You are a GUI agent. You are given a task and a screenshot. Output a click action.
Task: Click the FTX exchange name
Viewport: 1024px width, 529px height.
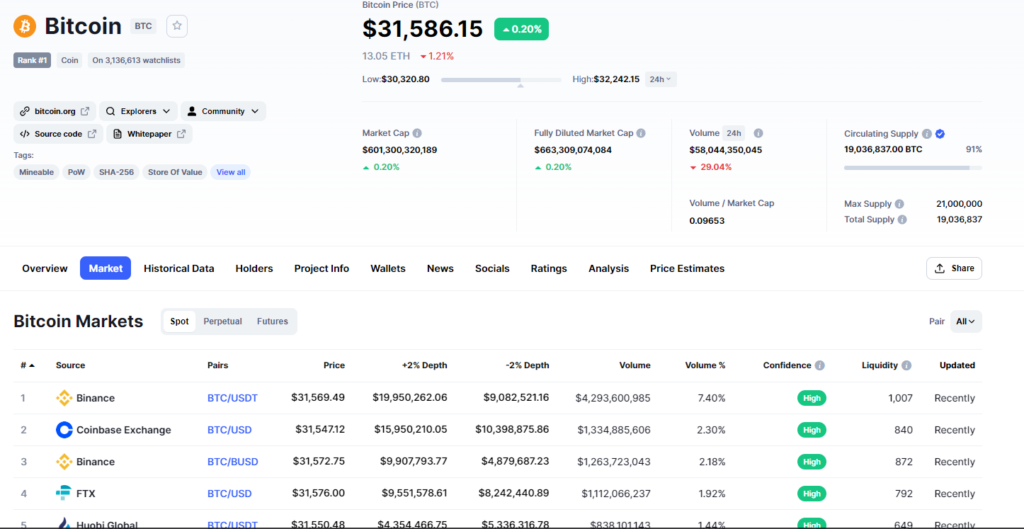pos(86,493)
